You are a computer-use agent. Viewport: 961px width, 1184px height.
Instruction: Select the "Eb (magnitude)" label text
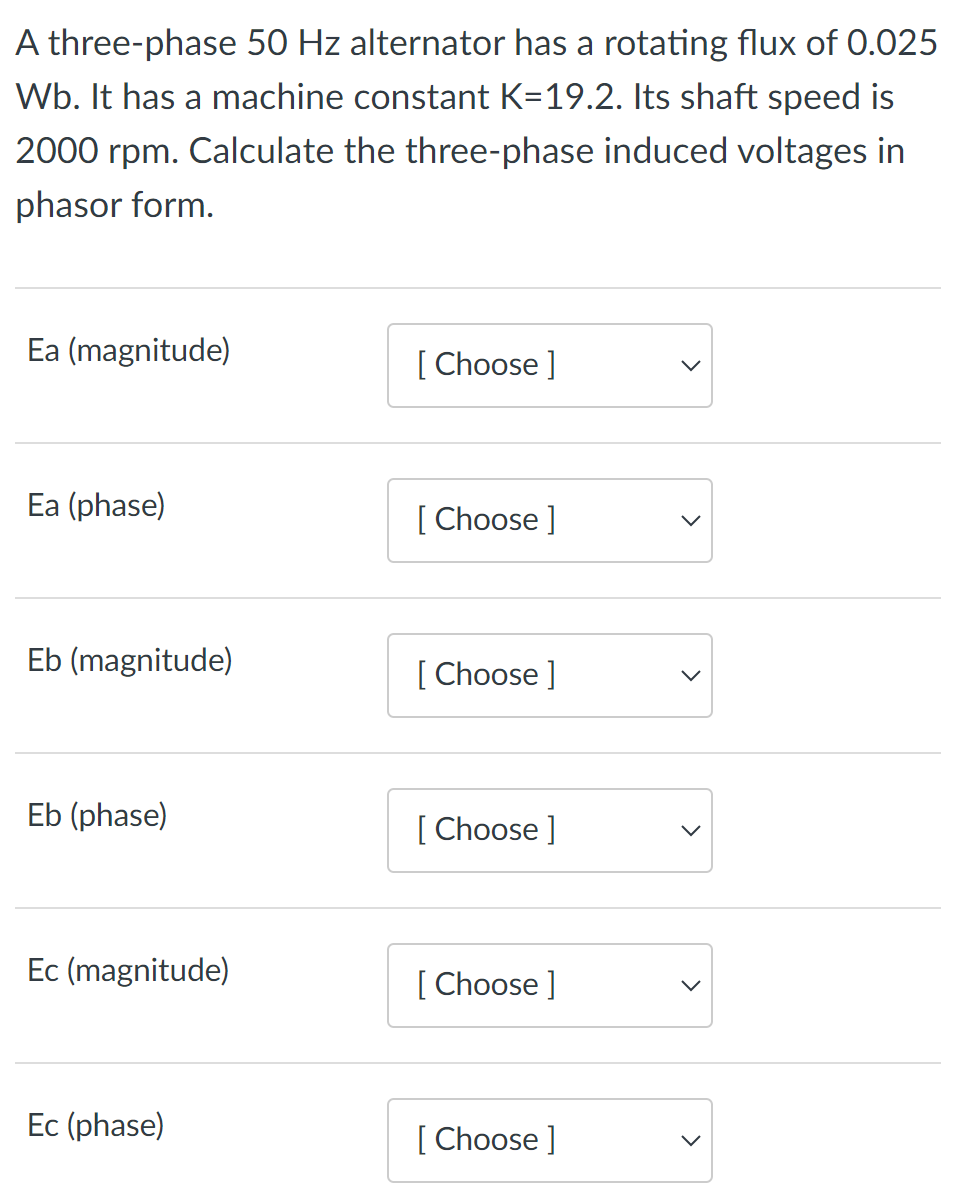130,661
